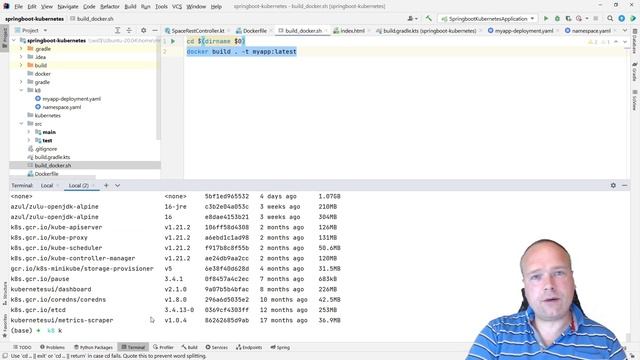This screenshot has width=640, height=360.
Task: Open the Spring tool window button
Action: pyautogui.click(x=280, y=347)
